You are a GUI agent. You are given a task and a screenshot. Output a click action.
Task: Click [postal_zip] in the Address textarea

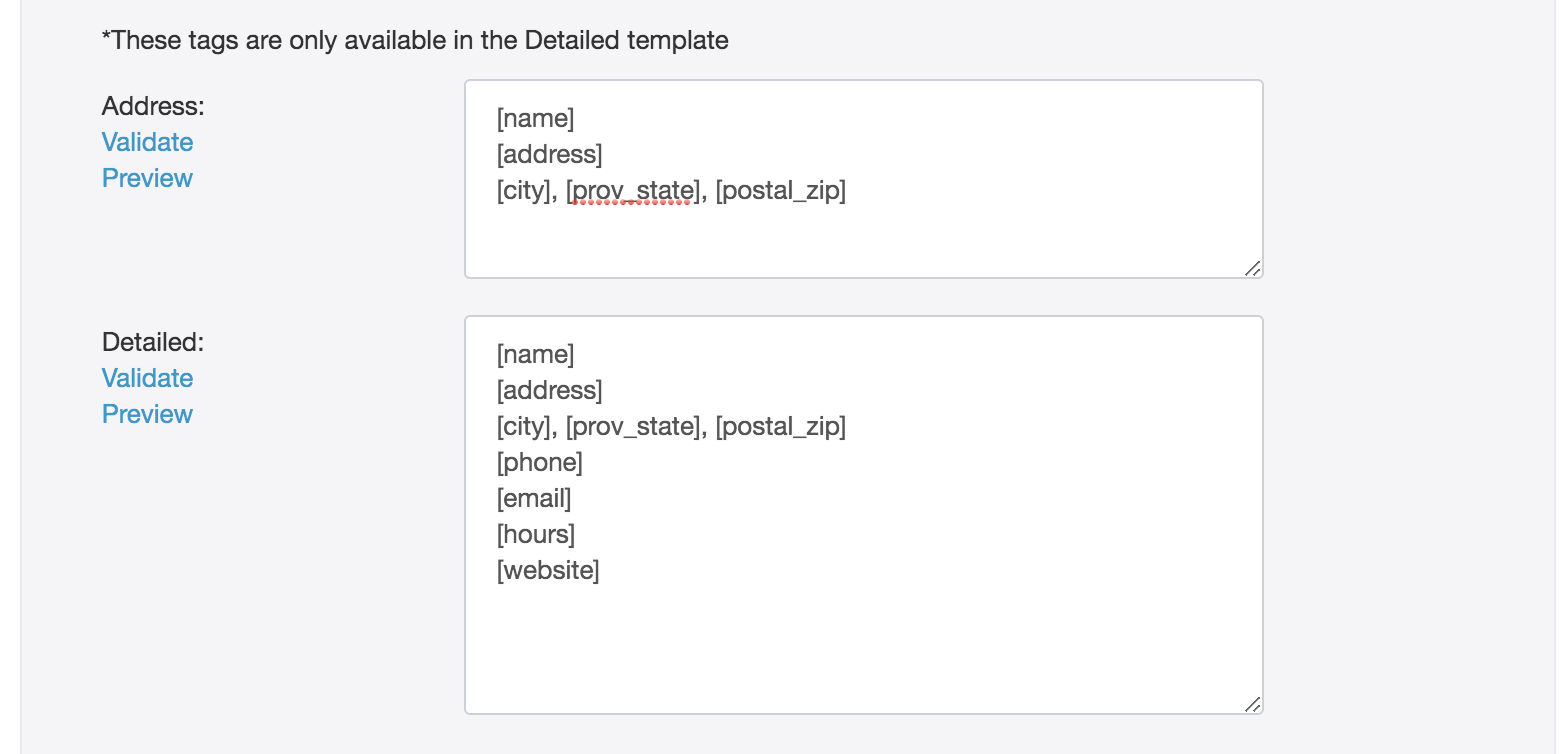780,191
